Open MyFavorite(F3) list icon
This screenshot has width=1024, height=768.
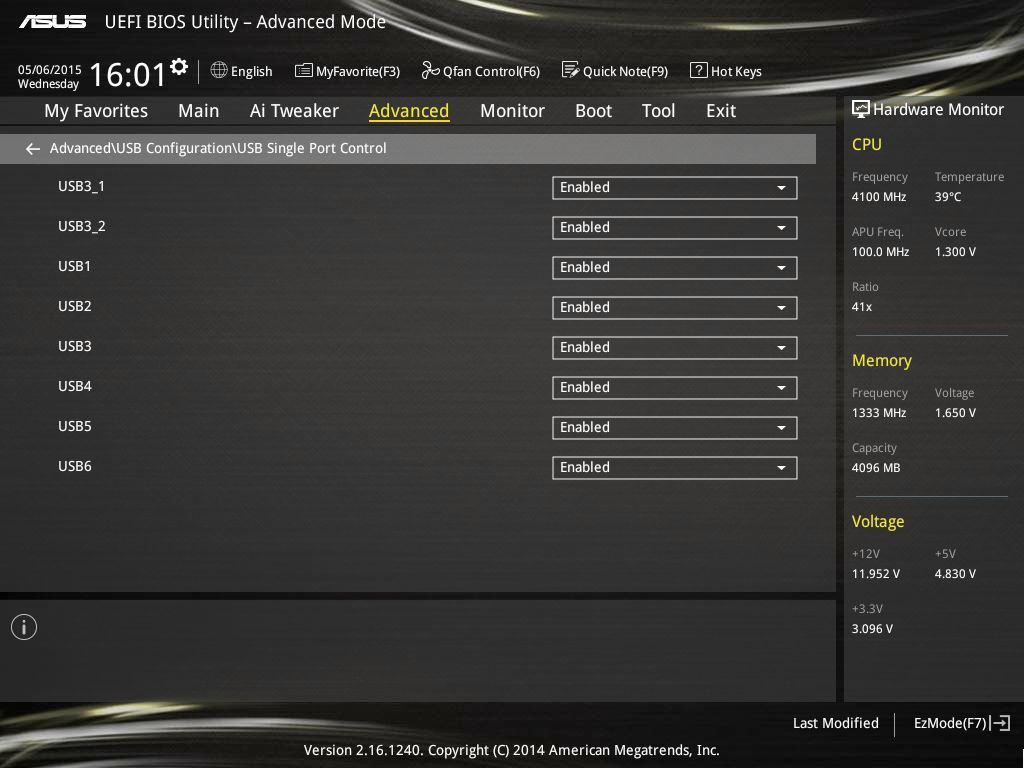point(303,71)
